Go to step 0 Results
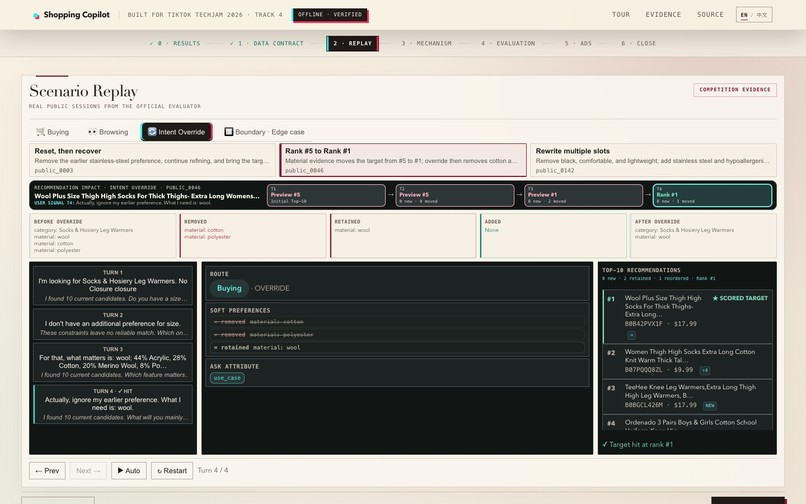 175,44
